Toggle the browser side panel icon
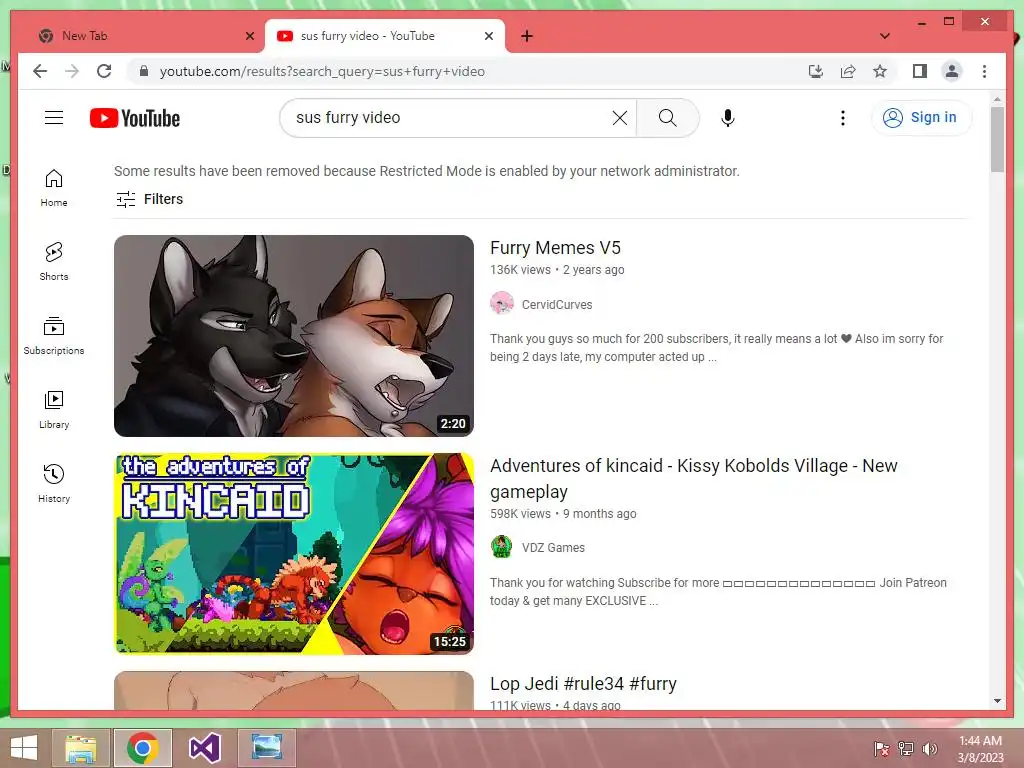 [x=920, y=71]
